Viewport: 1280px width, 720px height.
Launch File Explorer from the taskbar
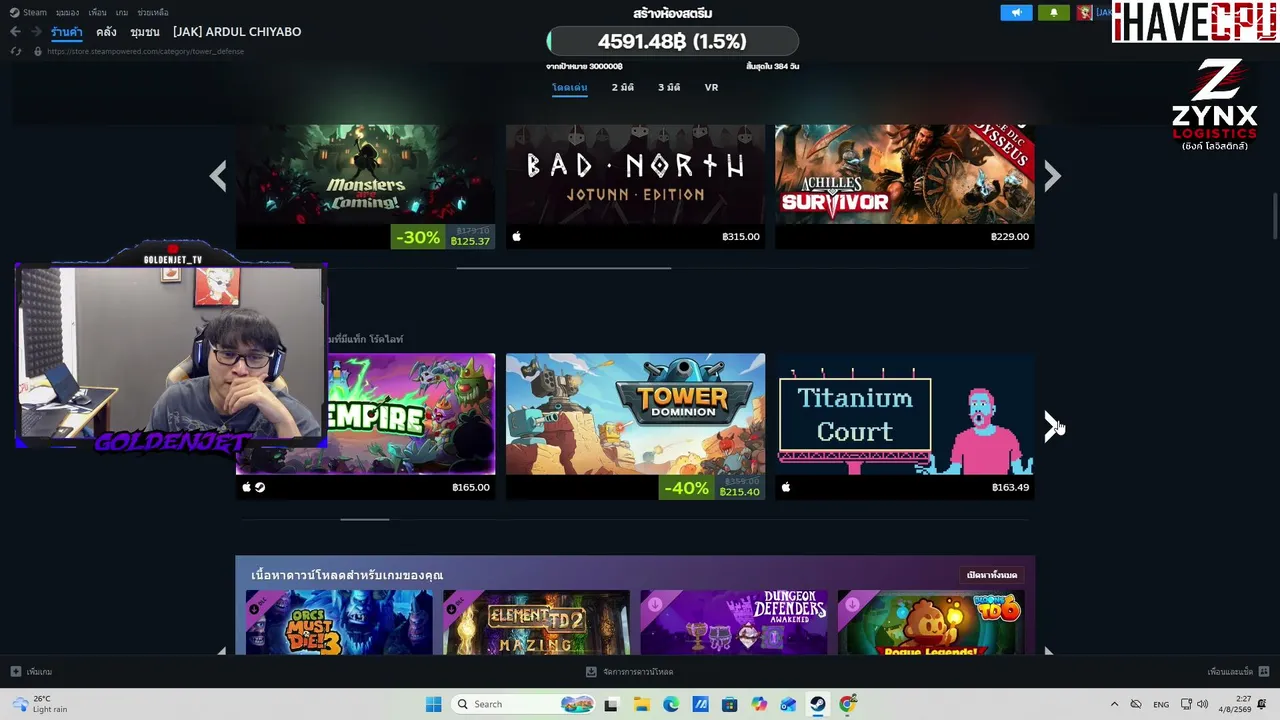click(641, 704)
